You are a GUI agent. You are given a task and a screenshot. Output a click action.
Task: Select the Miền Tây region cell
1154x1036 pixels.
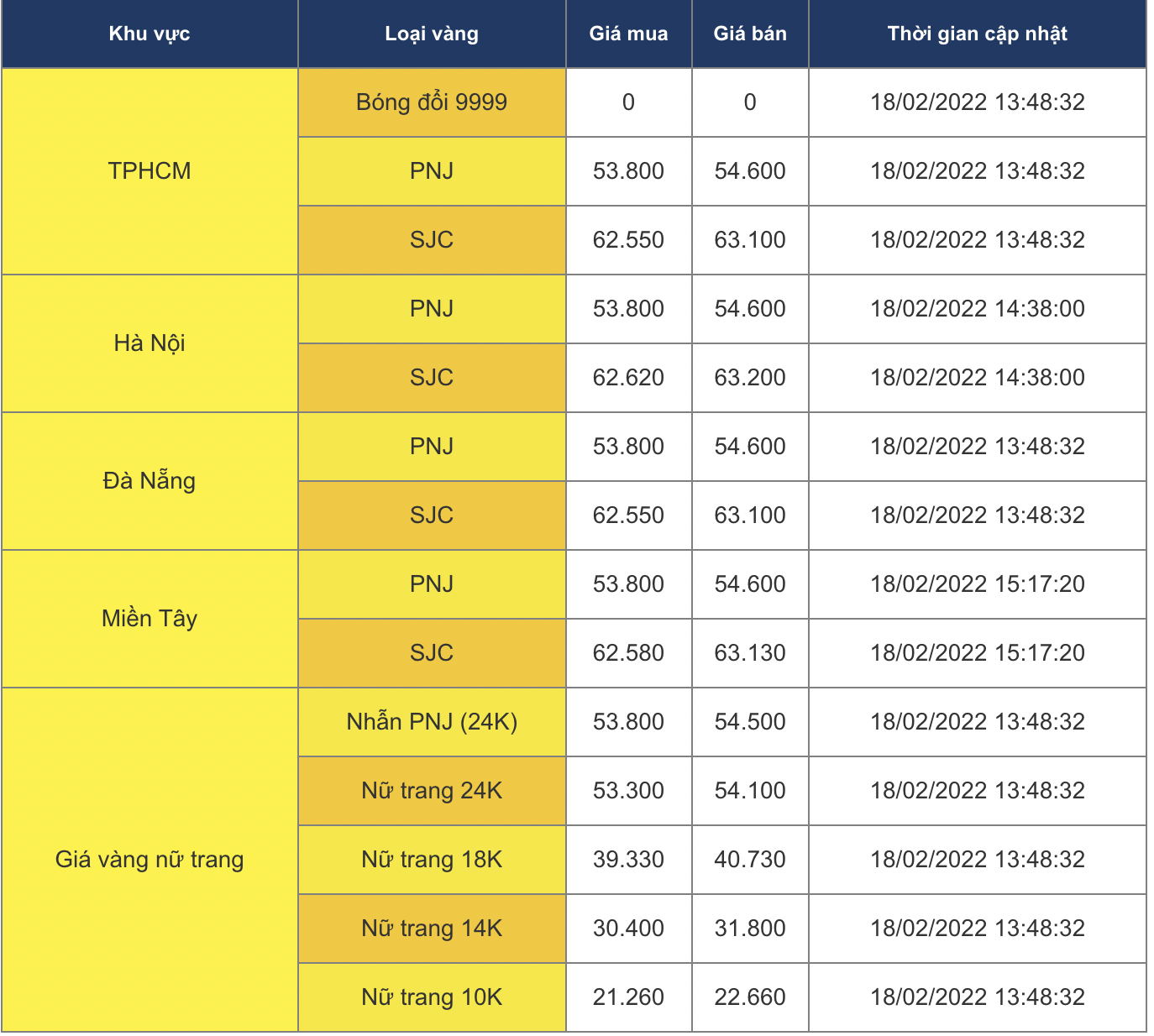click(149, 618)
